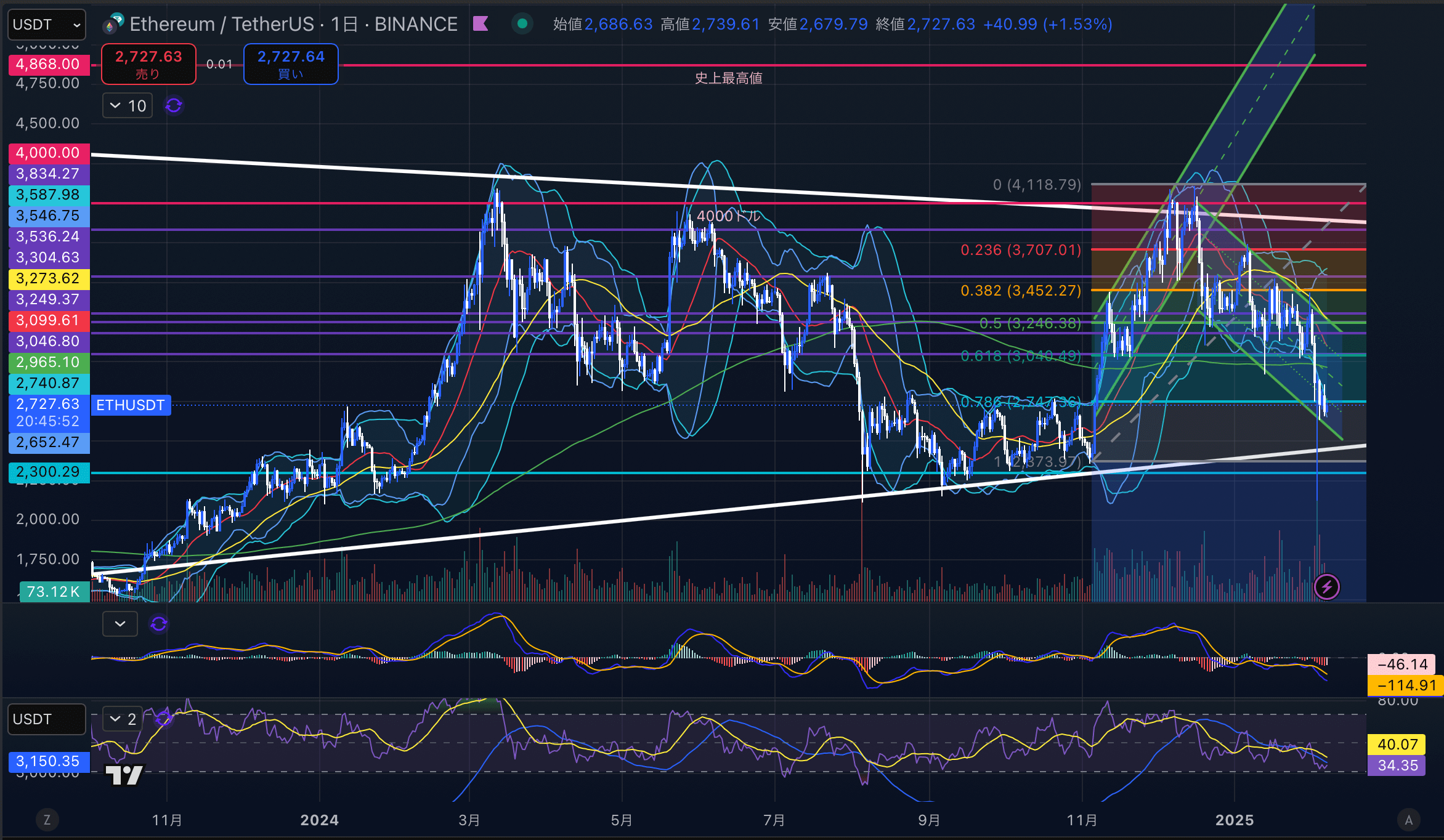The image size is (1444, 840).
Task: Click the 2,727.63 sell button
Action: pyautogui.click(x=148, y=64)
